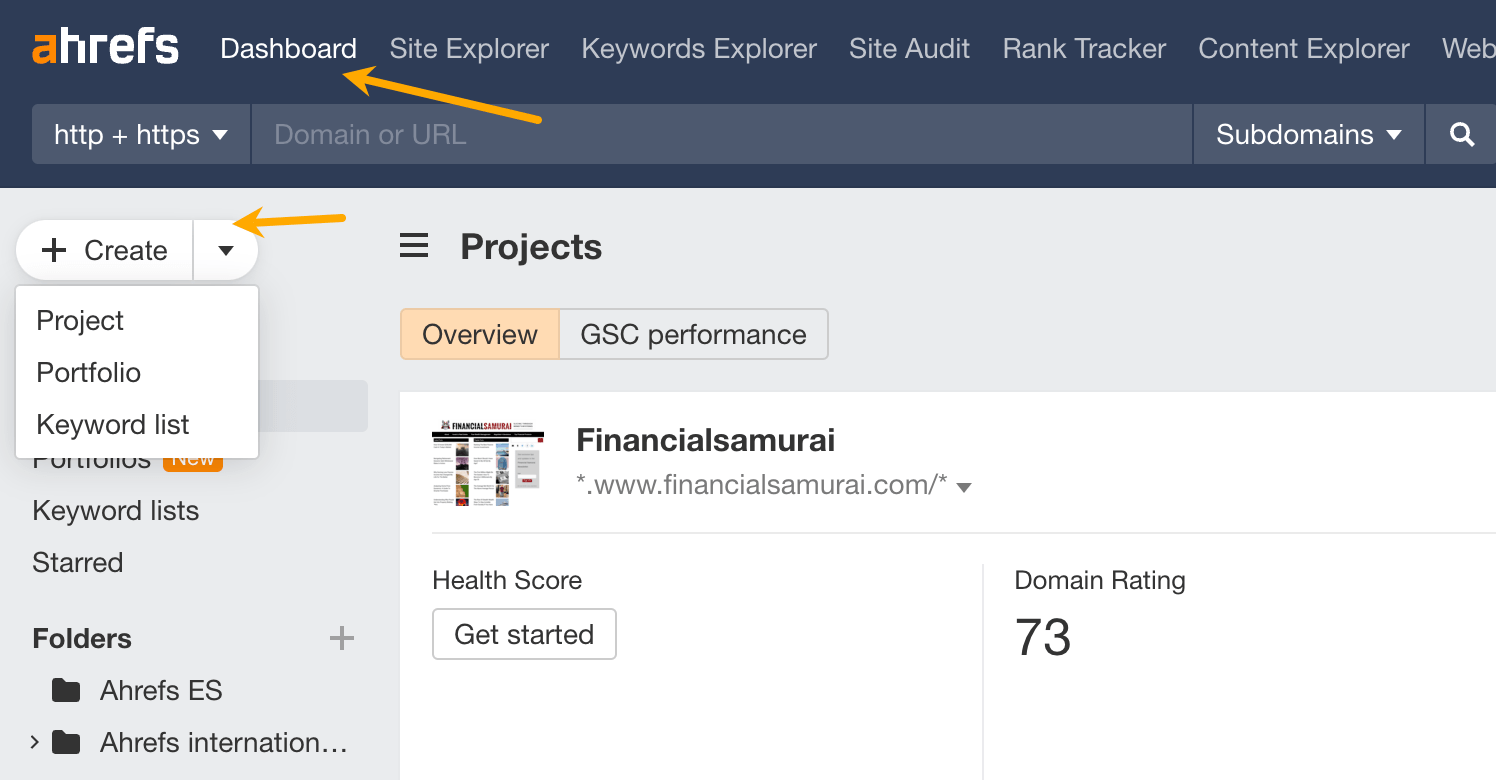1496x780 pixels.
Task: Expand the financialsamurai.com scope dropdown
Action: (963, 486)
